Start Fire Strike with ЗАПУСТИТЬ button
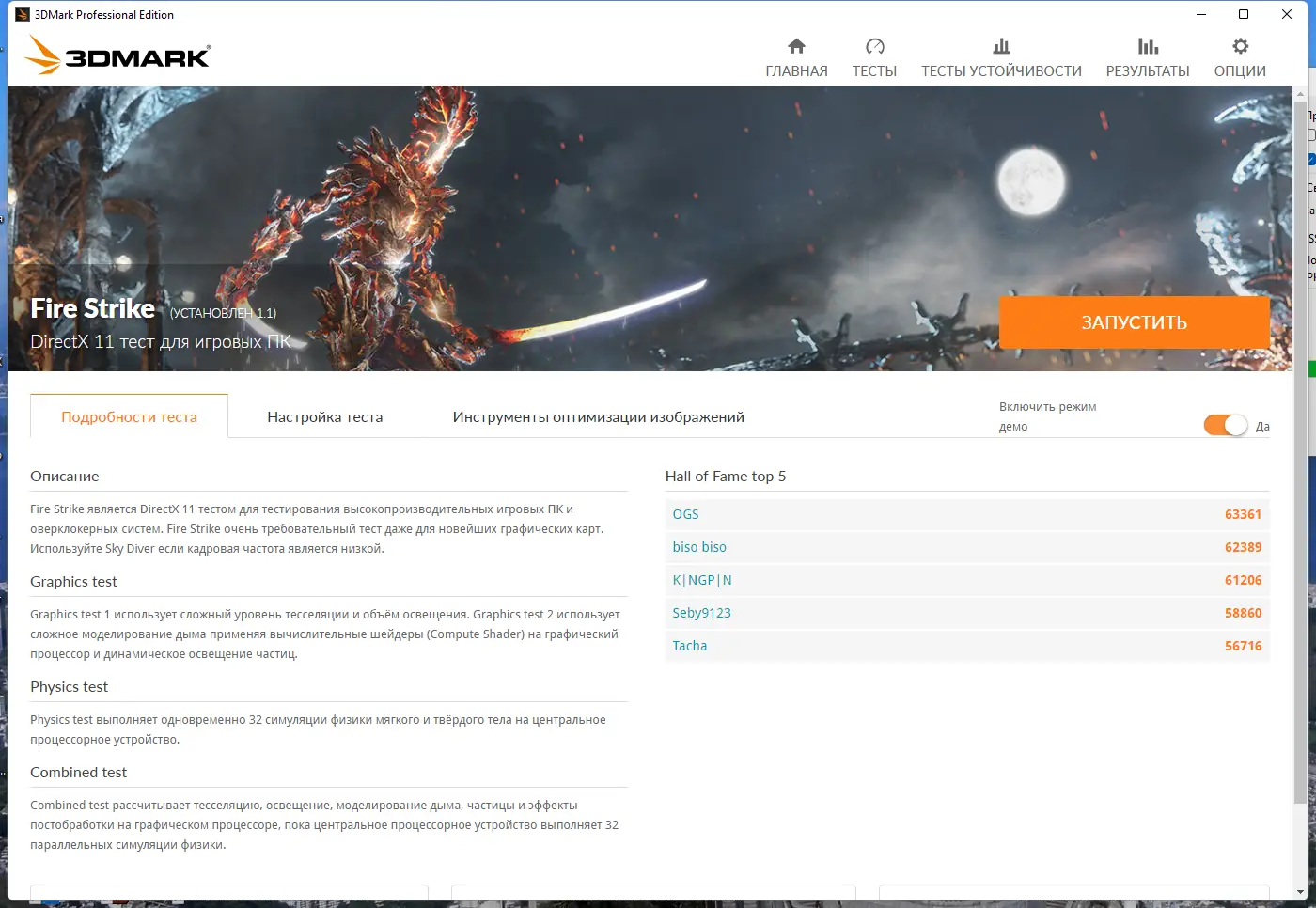 [x=1134, y=322]
